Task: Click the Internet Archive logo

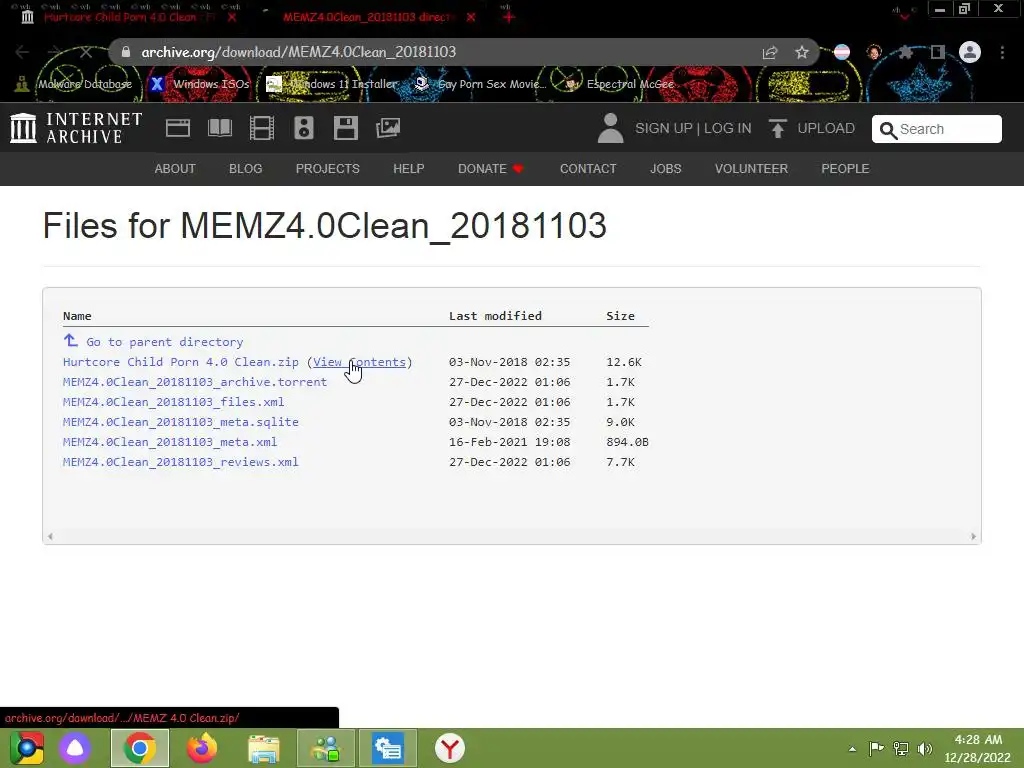Action: (76, 128)
